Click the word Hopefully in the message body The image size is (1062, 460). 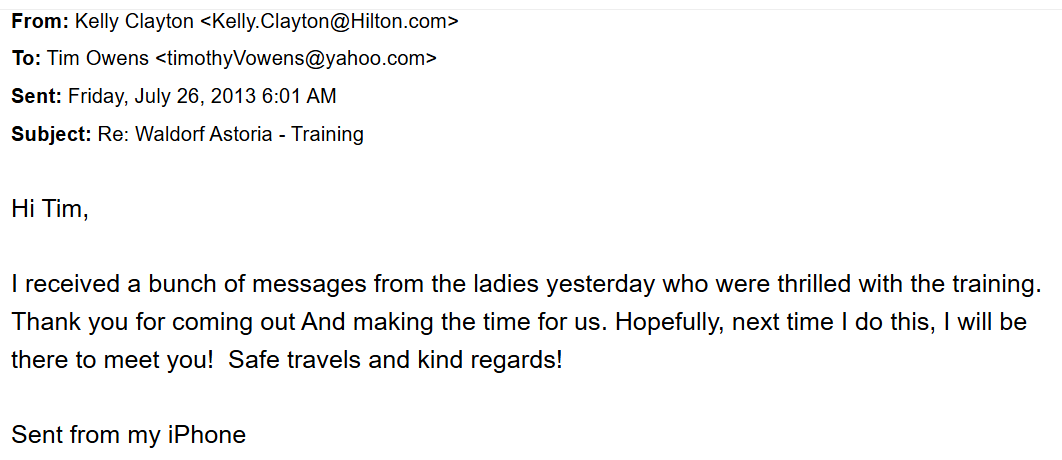point(664,322)
